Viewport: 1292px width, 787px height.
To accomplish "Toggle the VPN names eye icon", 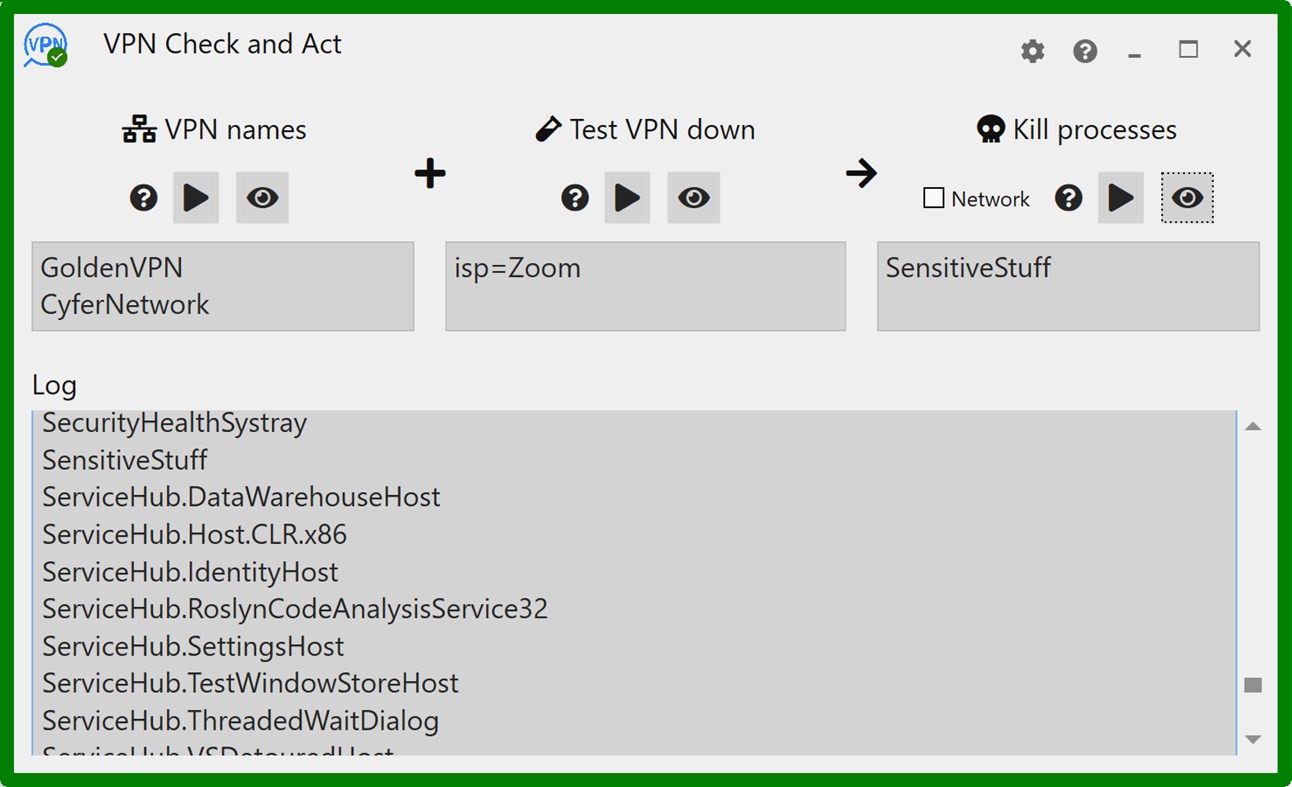I will 262,198.
